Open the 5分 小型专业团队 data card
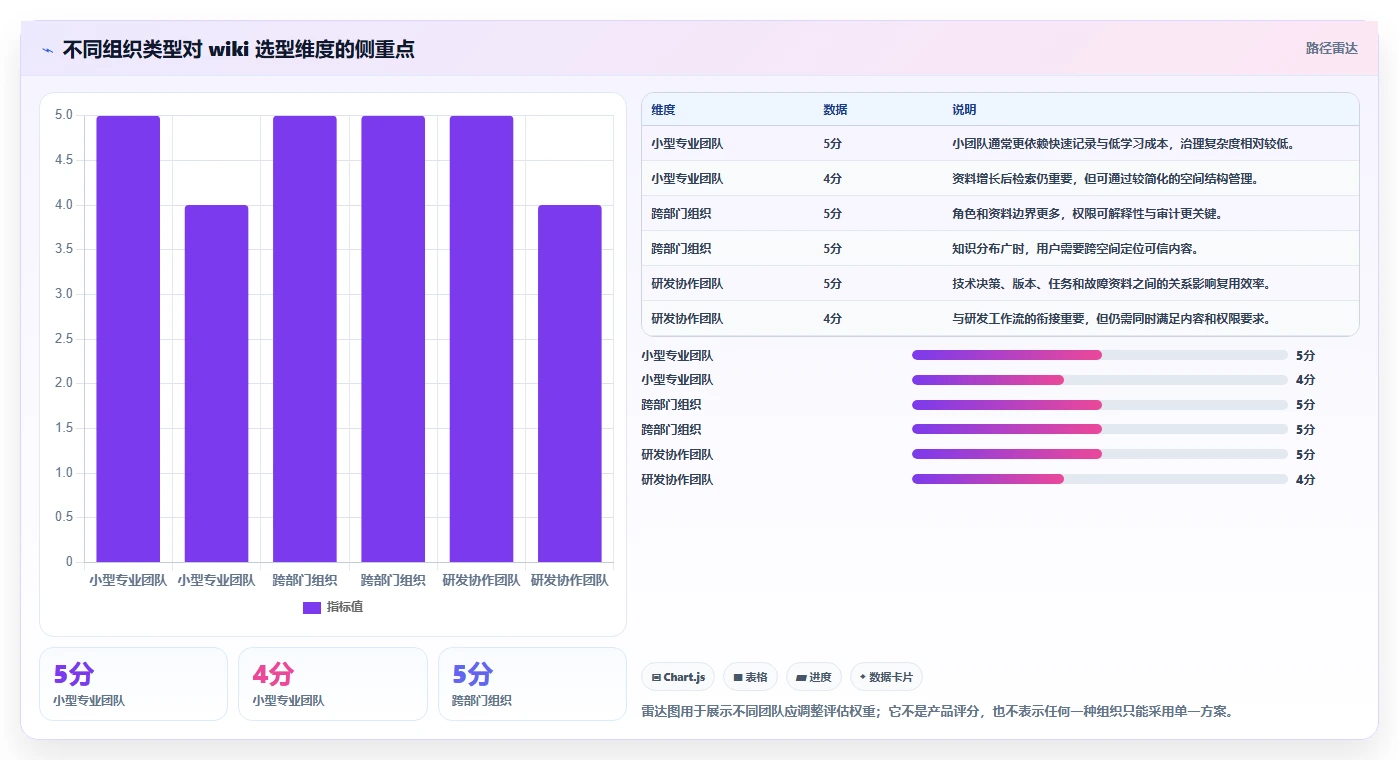The width and height of the screenshot is (1399, 760). pyautogui.click(x=134, y=684)
